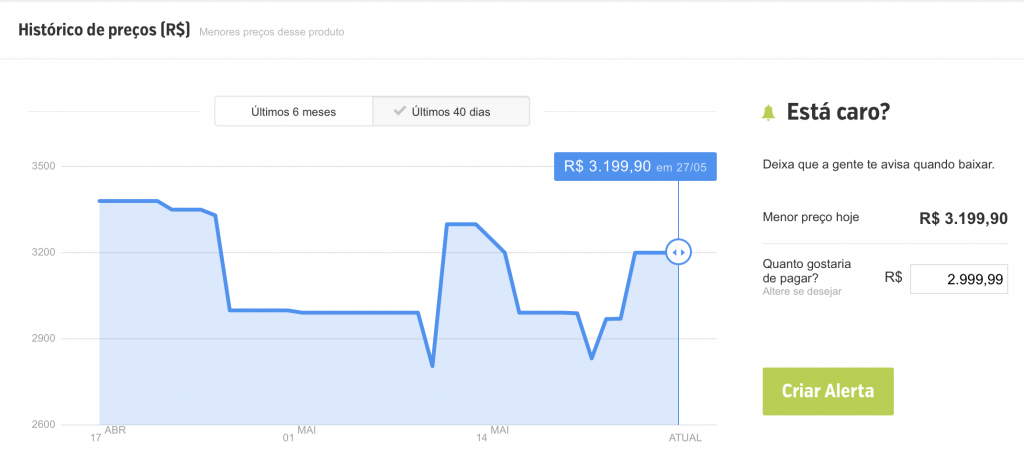This screenshot has height=469, width=1024.
Task: Click the Histórico de preços (R$) title
Action: [104, 31]
